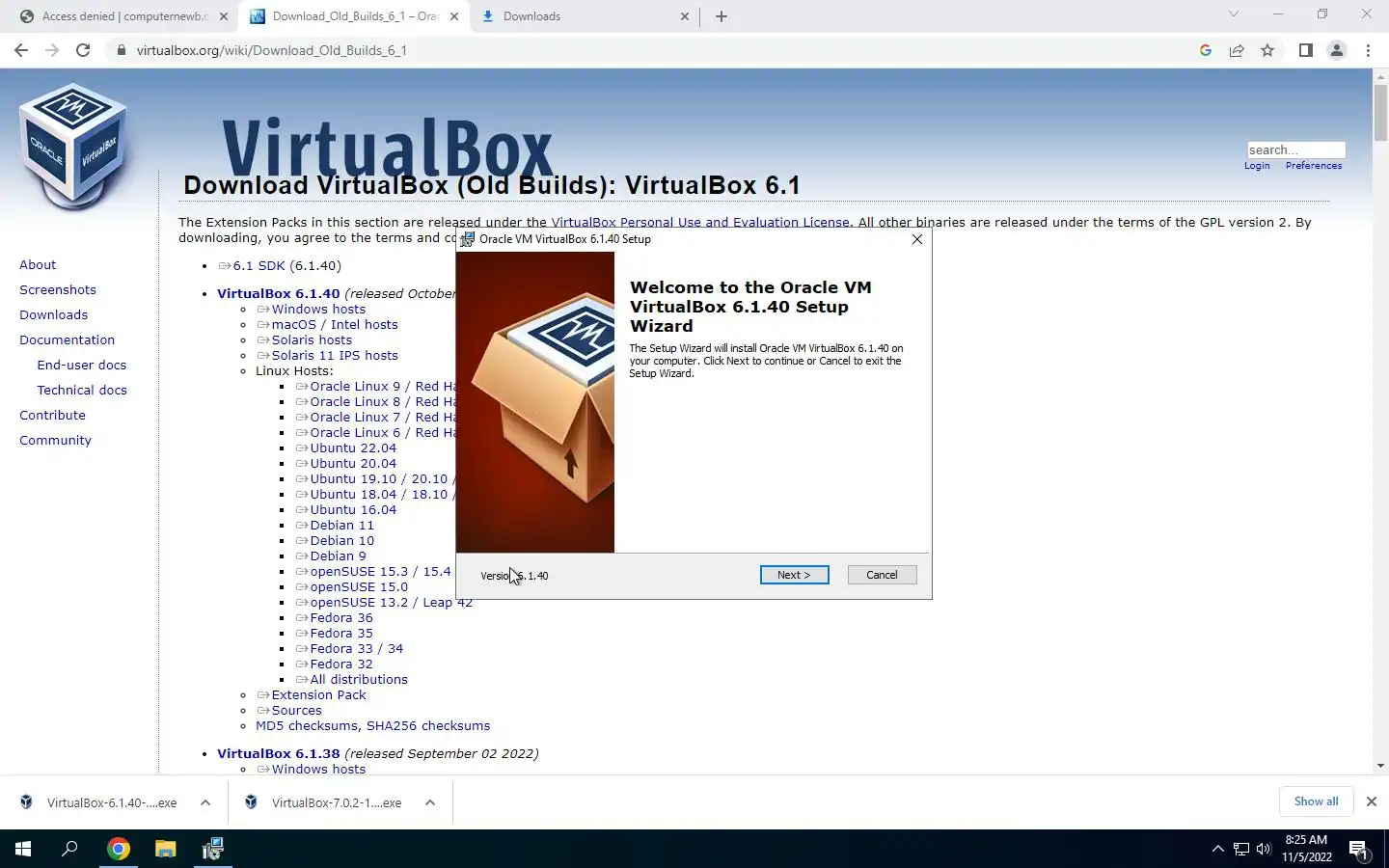1389x868 pixels.
Task: Click the Google icon in the address bar
Action: coord(1206,50)
